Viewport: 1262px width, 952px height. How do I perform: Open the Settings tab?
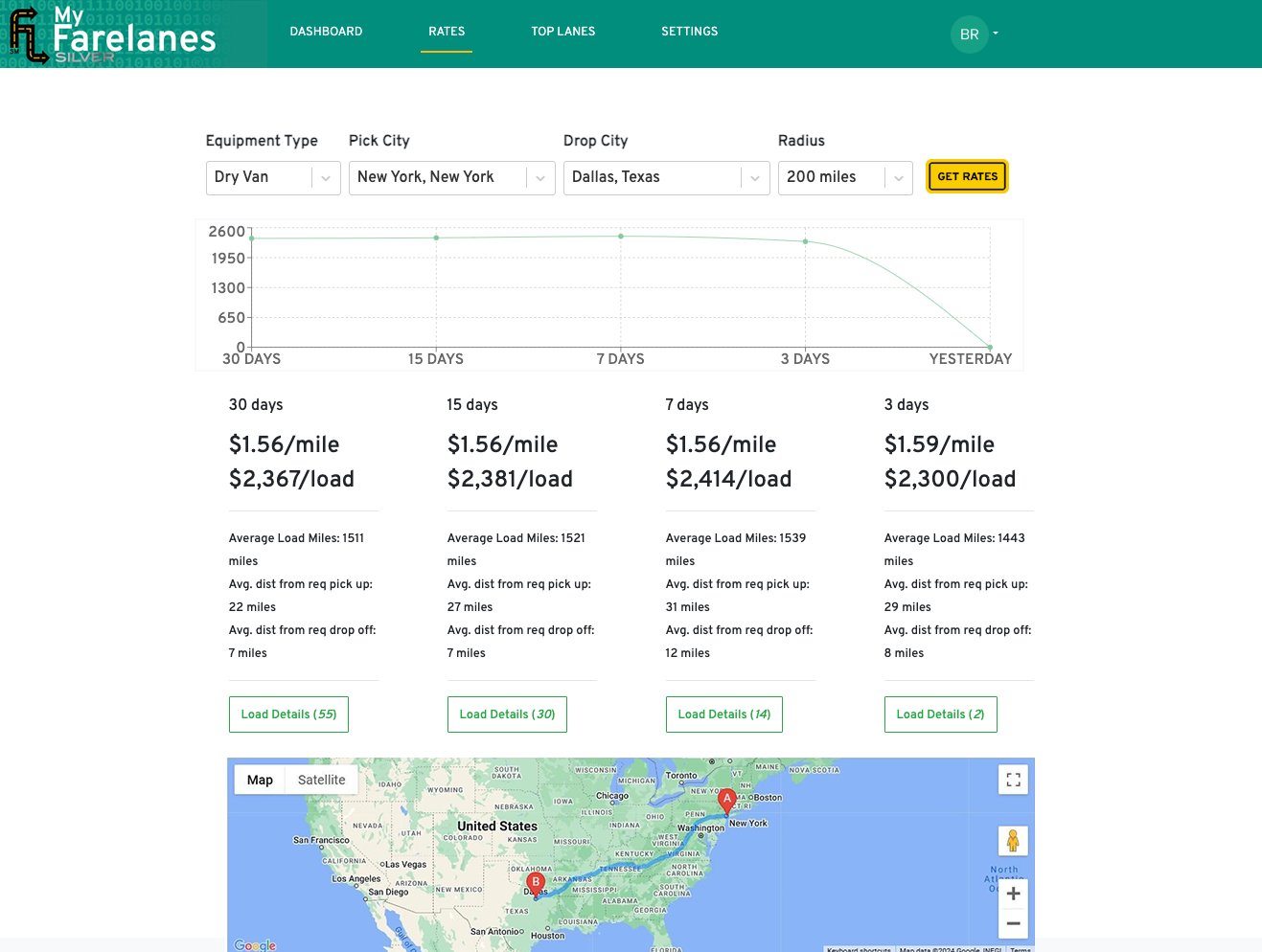(689, 32)
